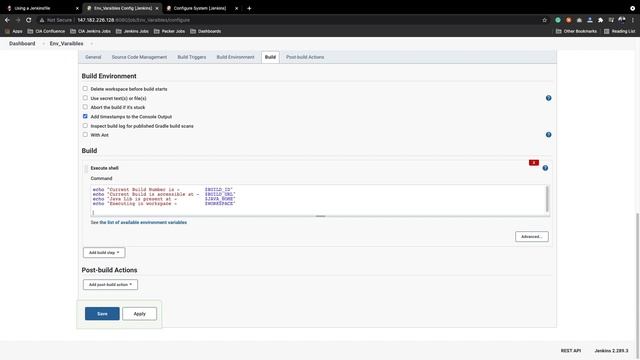Expand the Dashboard breadcrumb arrow
The height and width of the screenshot is (360, 640).
point(43,44)
